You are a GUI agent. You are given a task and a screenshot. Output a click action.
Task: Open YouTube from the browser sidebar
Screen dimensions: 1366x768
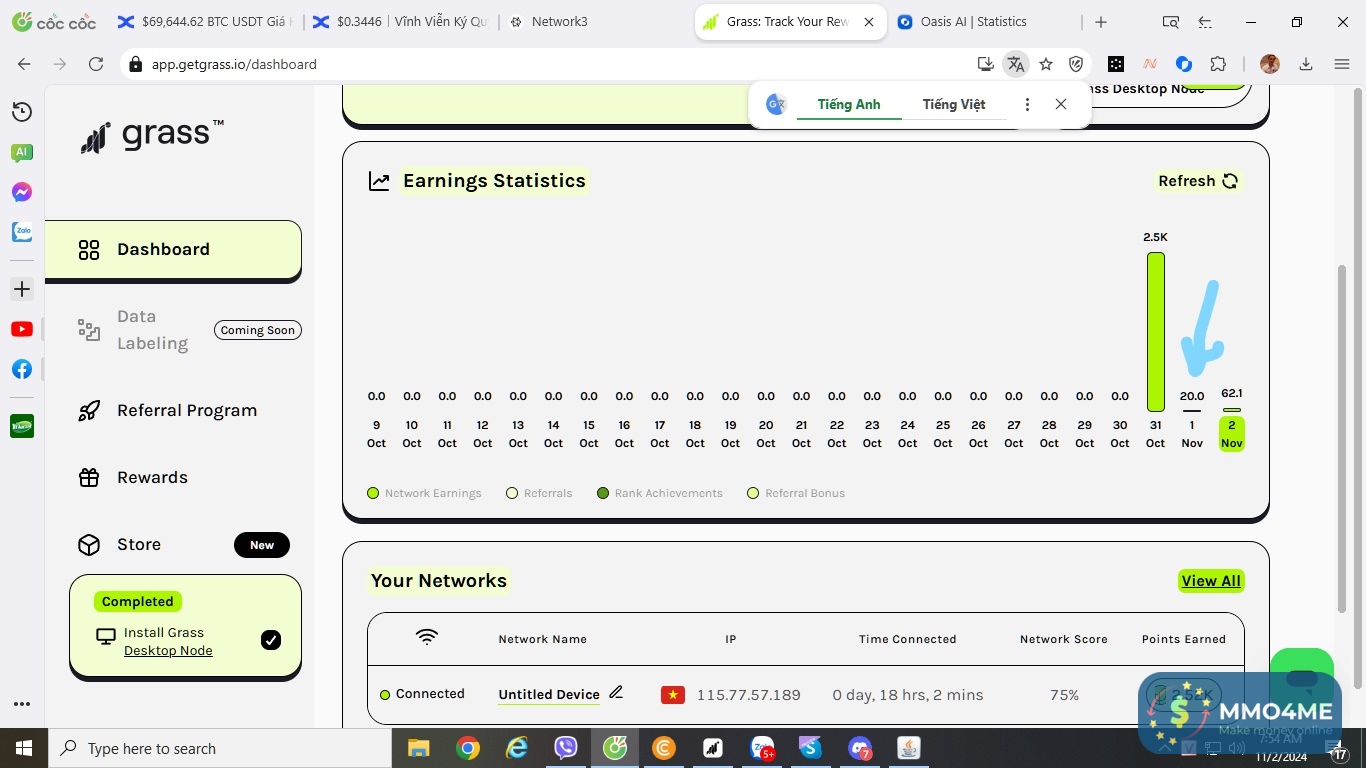coord(22,329)
